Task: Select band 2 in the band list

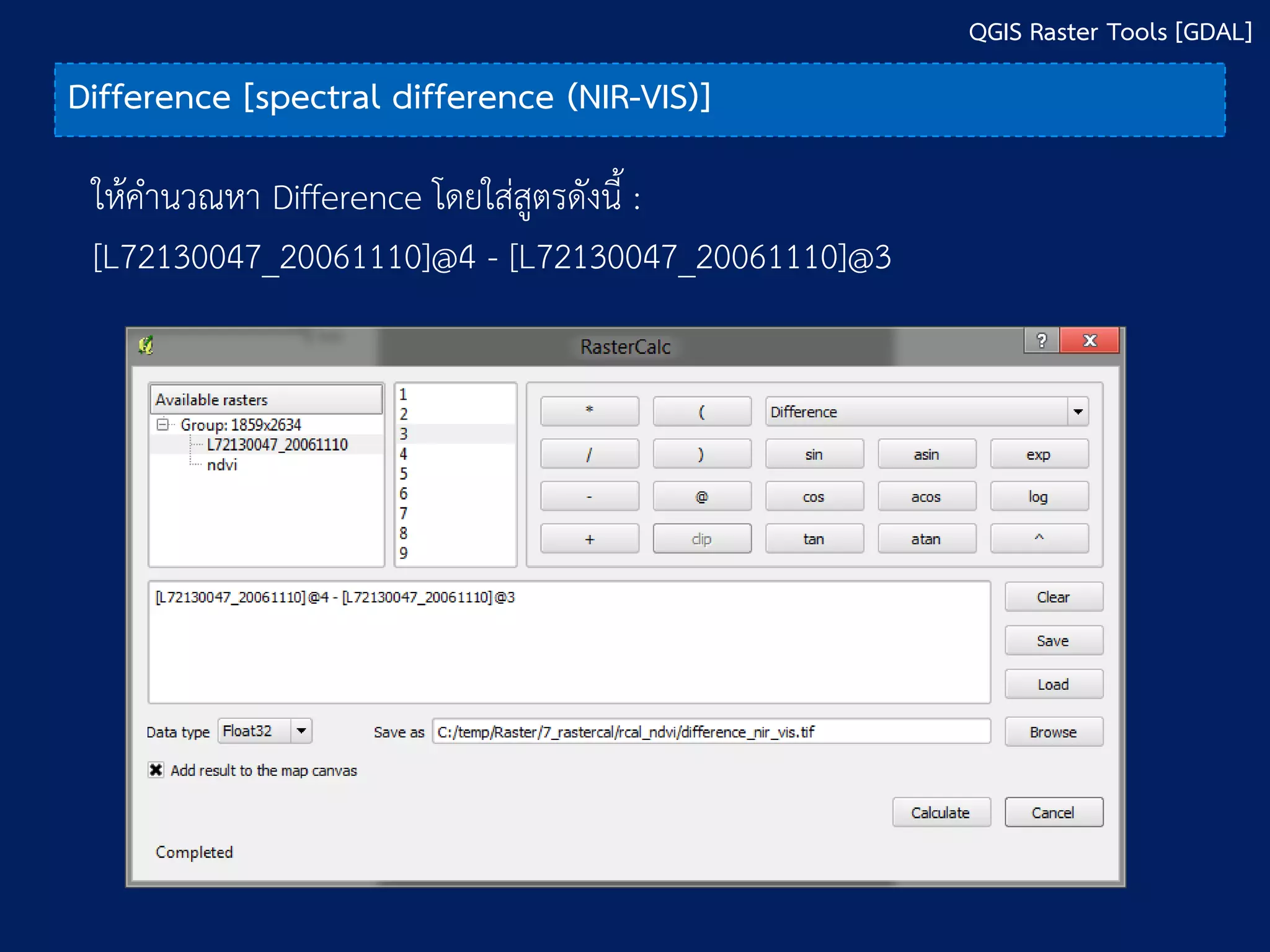Action: [455, 414]
